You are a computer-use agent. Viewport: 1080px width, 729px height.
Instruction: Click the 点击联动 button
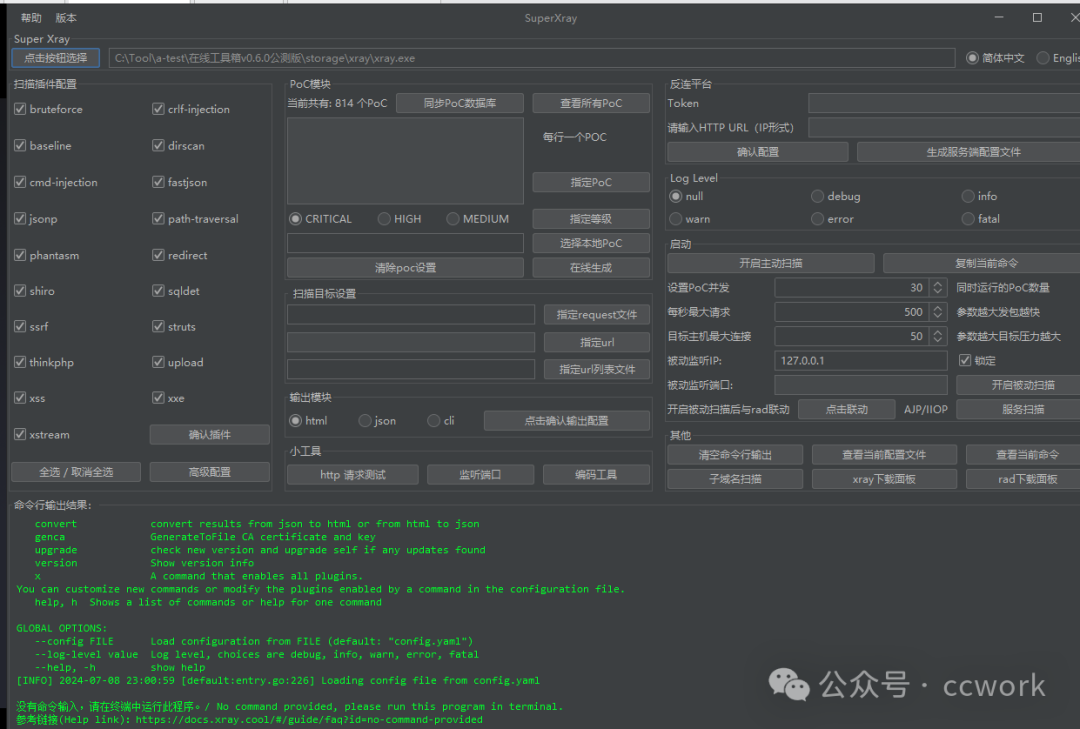847,409
